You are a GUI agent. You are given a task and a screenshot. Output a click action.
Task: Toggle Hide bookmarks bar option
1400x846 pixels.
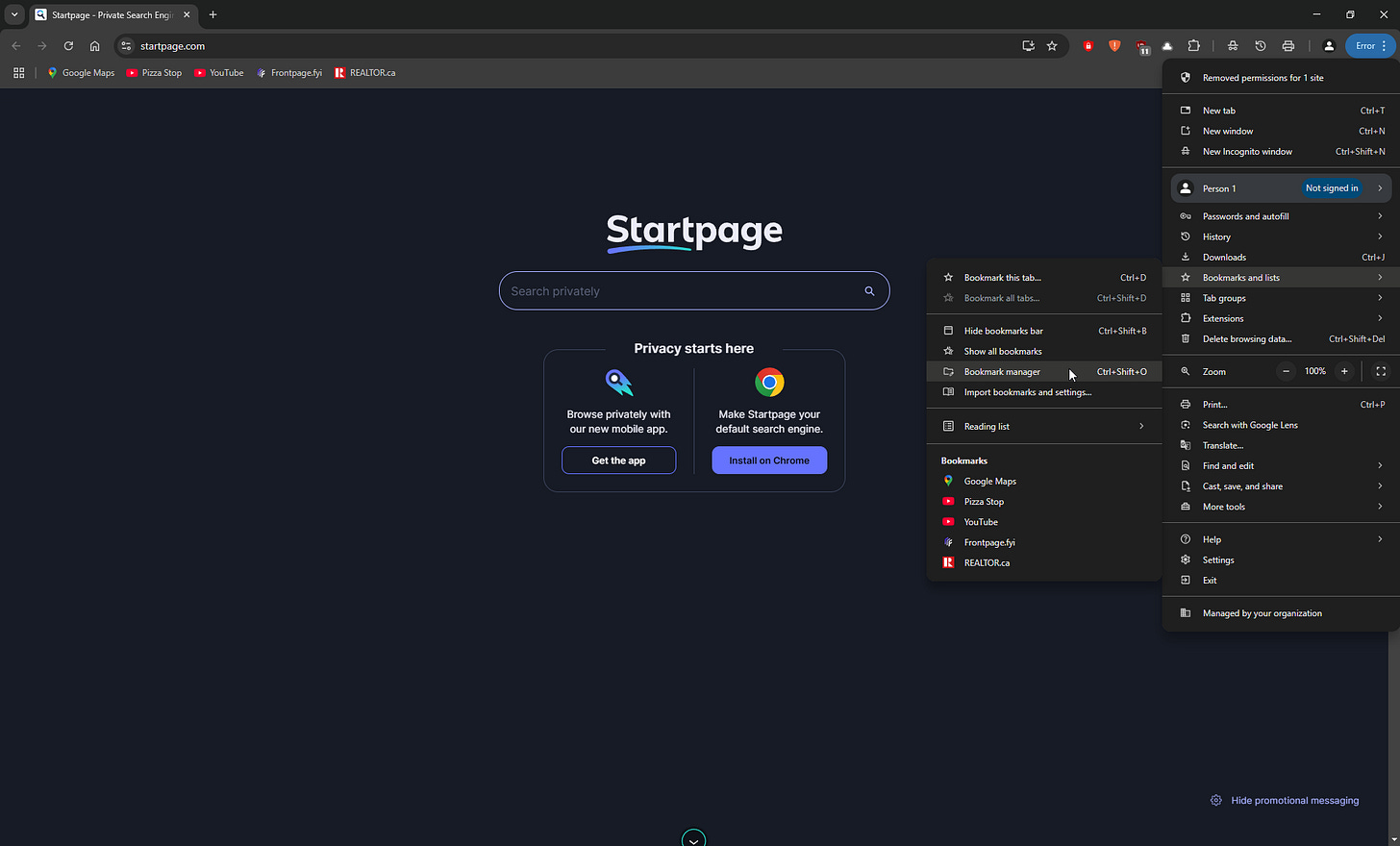[1044, 331]
